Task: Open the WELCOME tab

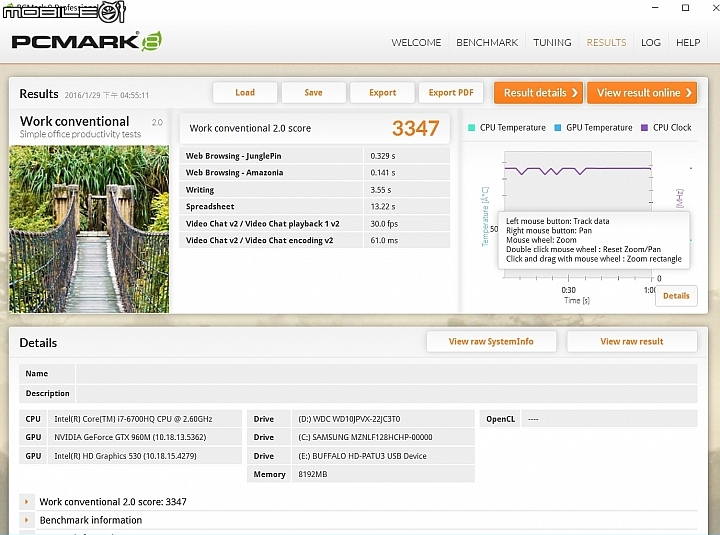Action: click(x=416, y=43)
